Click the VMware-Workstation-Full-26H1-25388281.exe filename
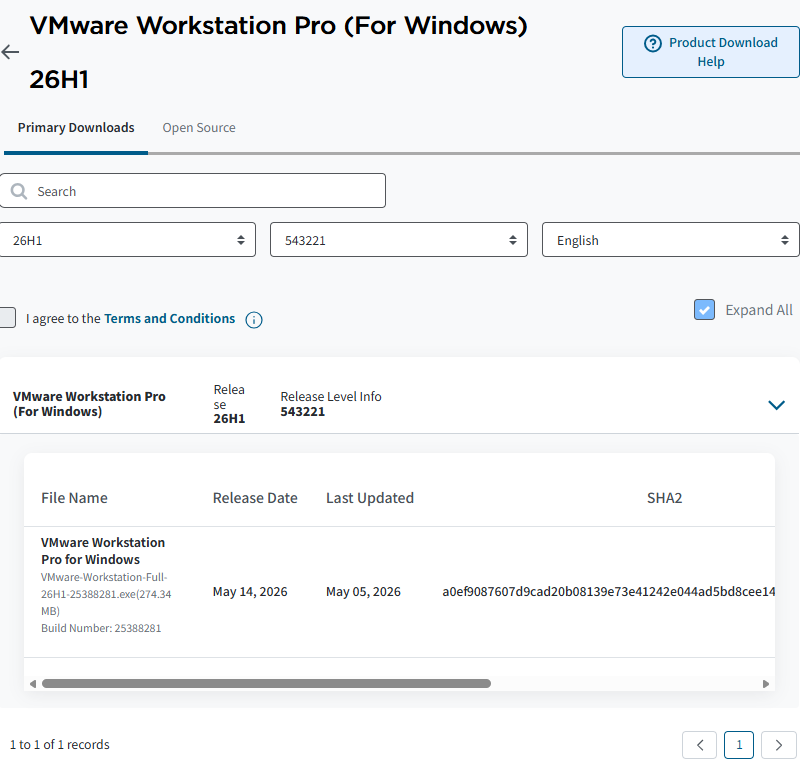Image resolution: width=800 pixels, height=768 pixels. coord(106,594)
